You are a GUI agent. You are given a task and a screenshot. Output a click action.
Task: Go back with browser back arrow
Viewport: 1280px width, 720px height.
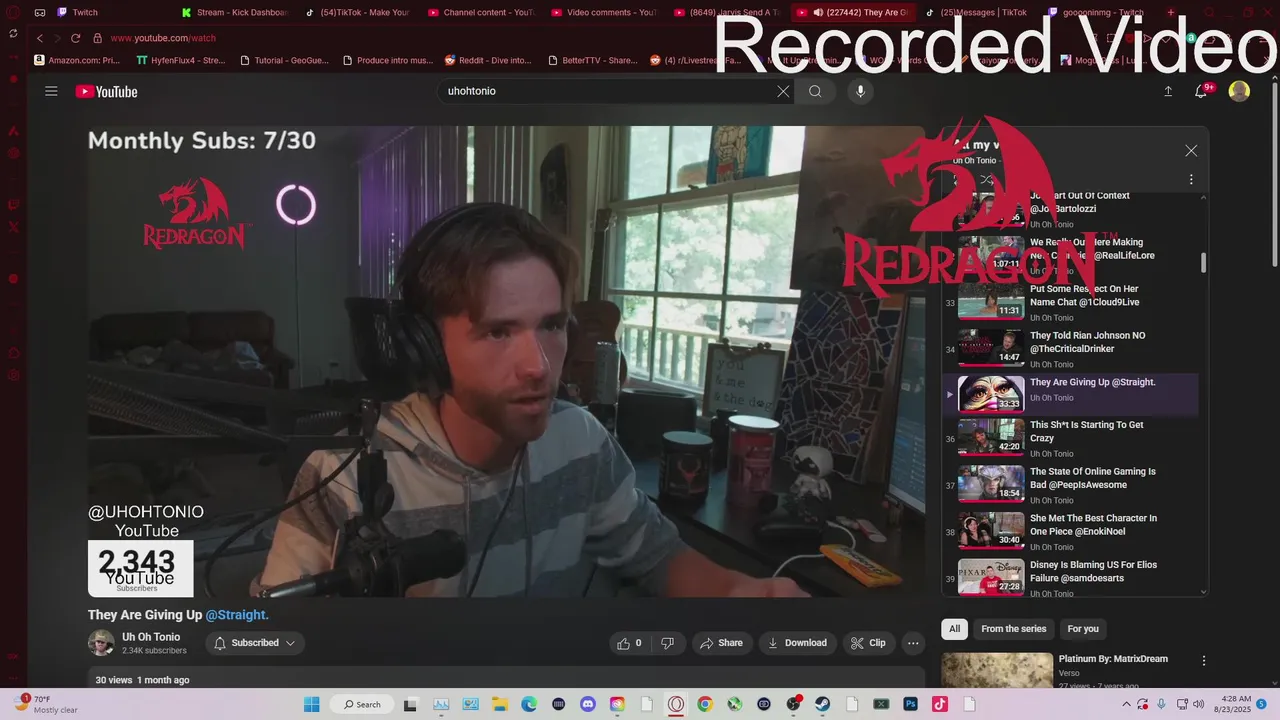(40, 38)
